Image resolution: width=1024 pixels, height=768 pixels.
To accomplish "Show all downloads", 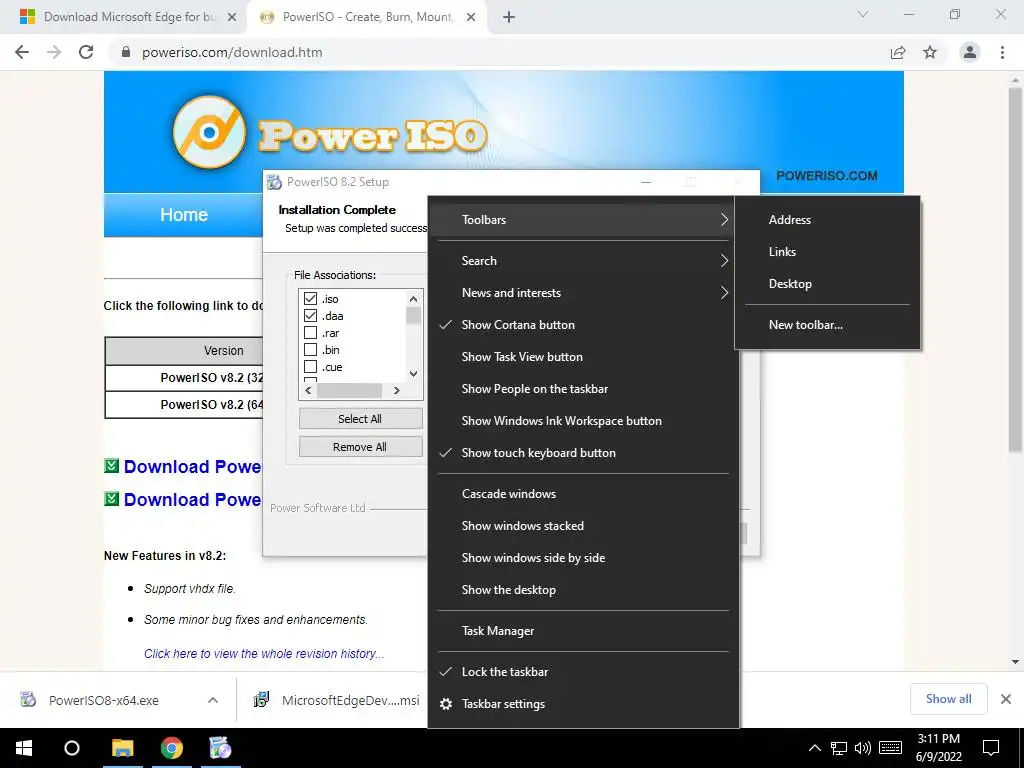I will (948, 699).
